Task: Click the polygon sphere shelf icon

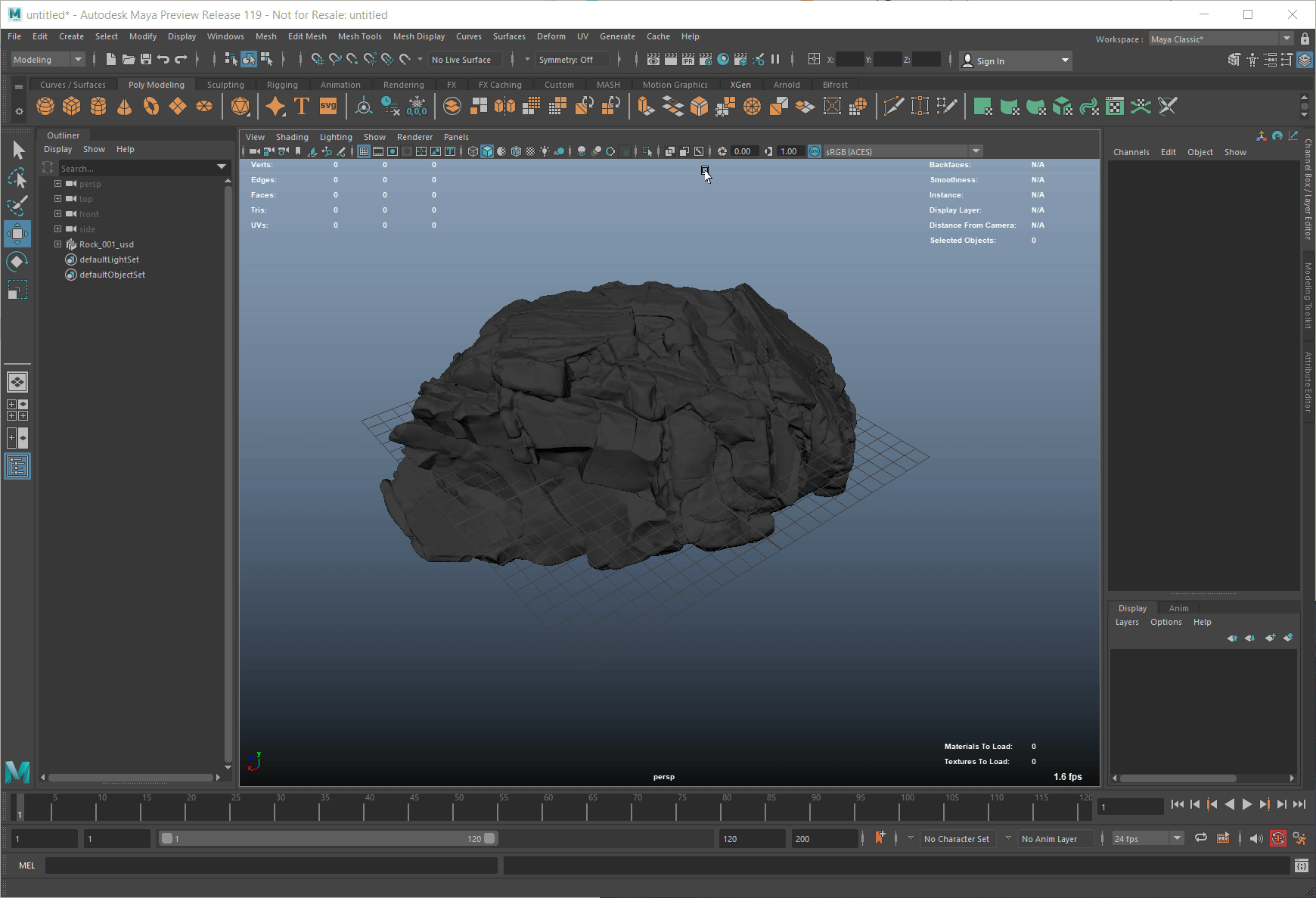Action: pyautogui.click(x=45, y=107)
